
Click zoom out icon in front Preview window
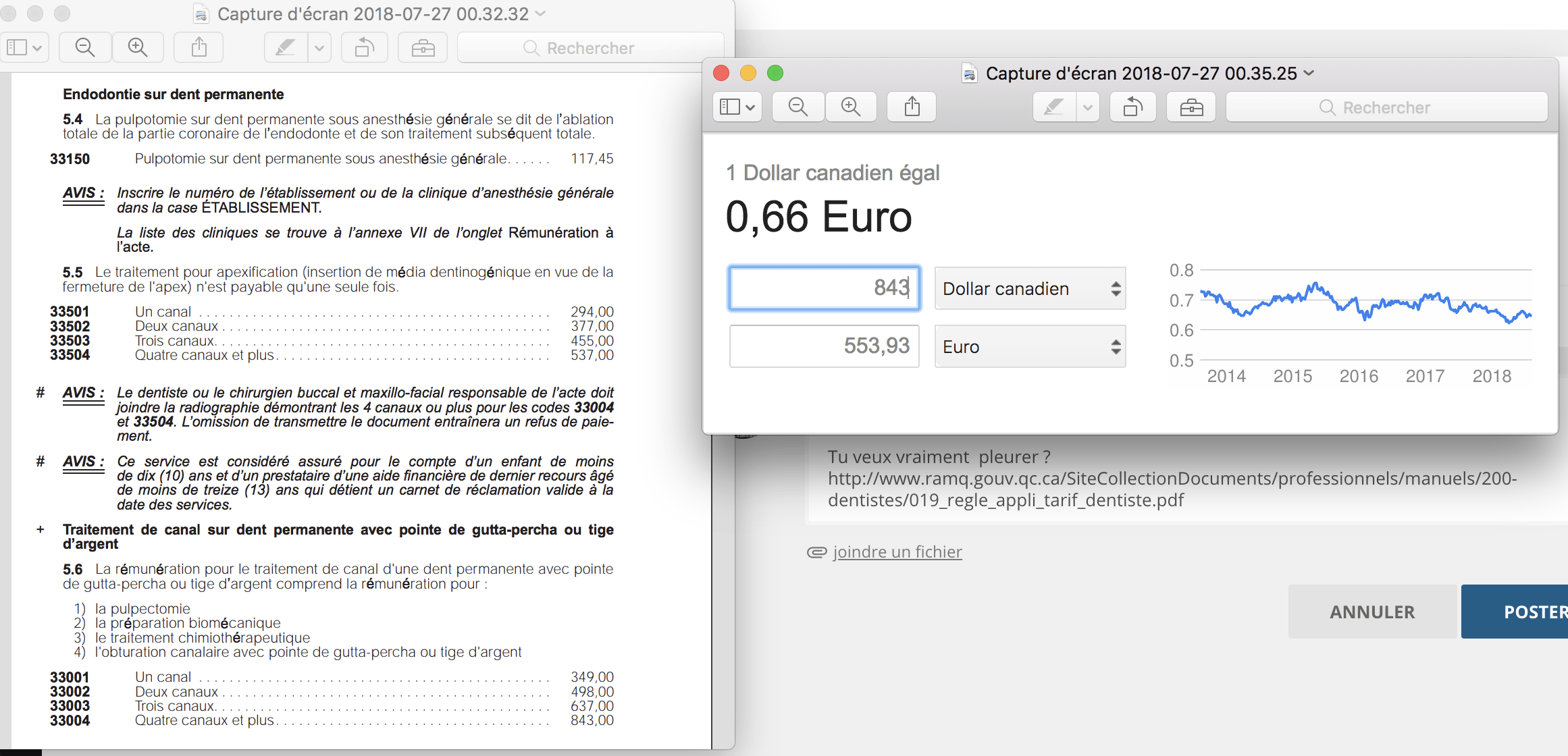(798, 107)
